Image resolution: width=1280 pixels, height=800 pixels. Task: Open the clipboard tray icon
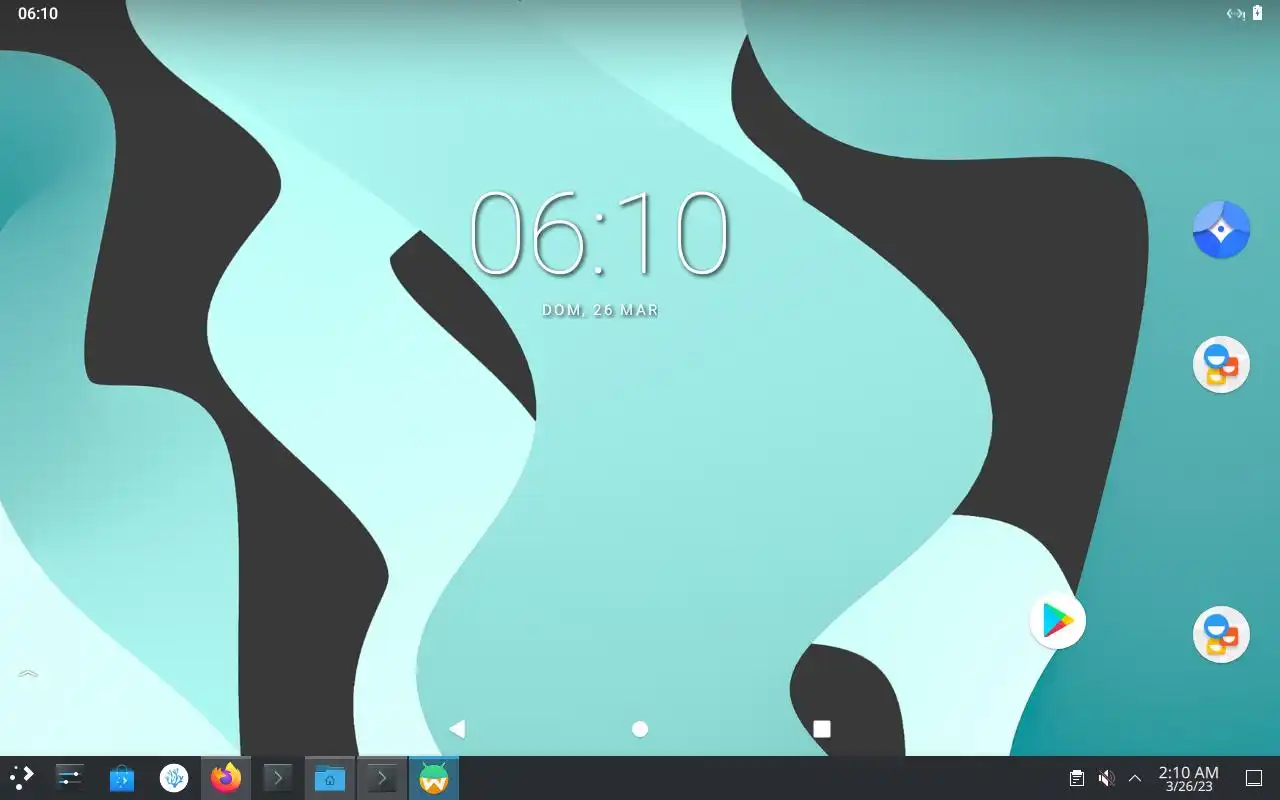point(1077,778)
